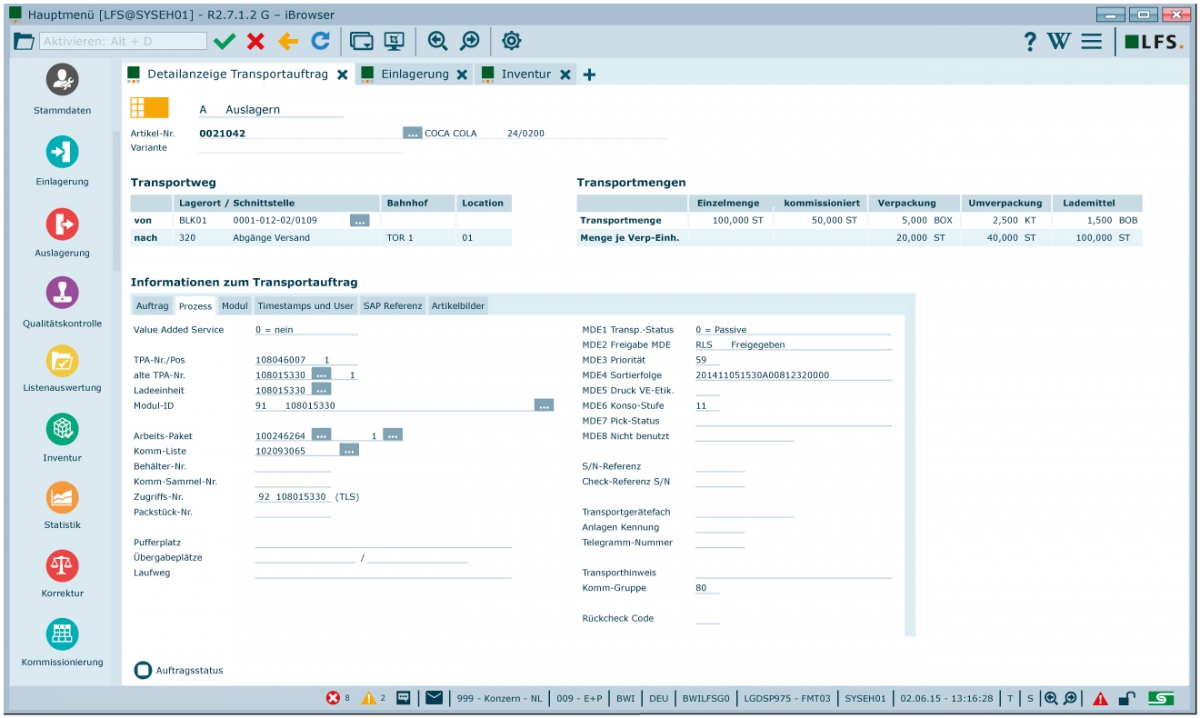The height and width of the screenshot is (718, 1200).
Task: Open lookup button beside Komm-Liste
Action: pos(349,451)
